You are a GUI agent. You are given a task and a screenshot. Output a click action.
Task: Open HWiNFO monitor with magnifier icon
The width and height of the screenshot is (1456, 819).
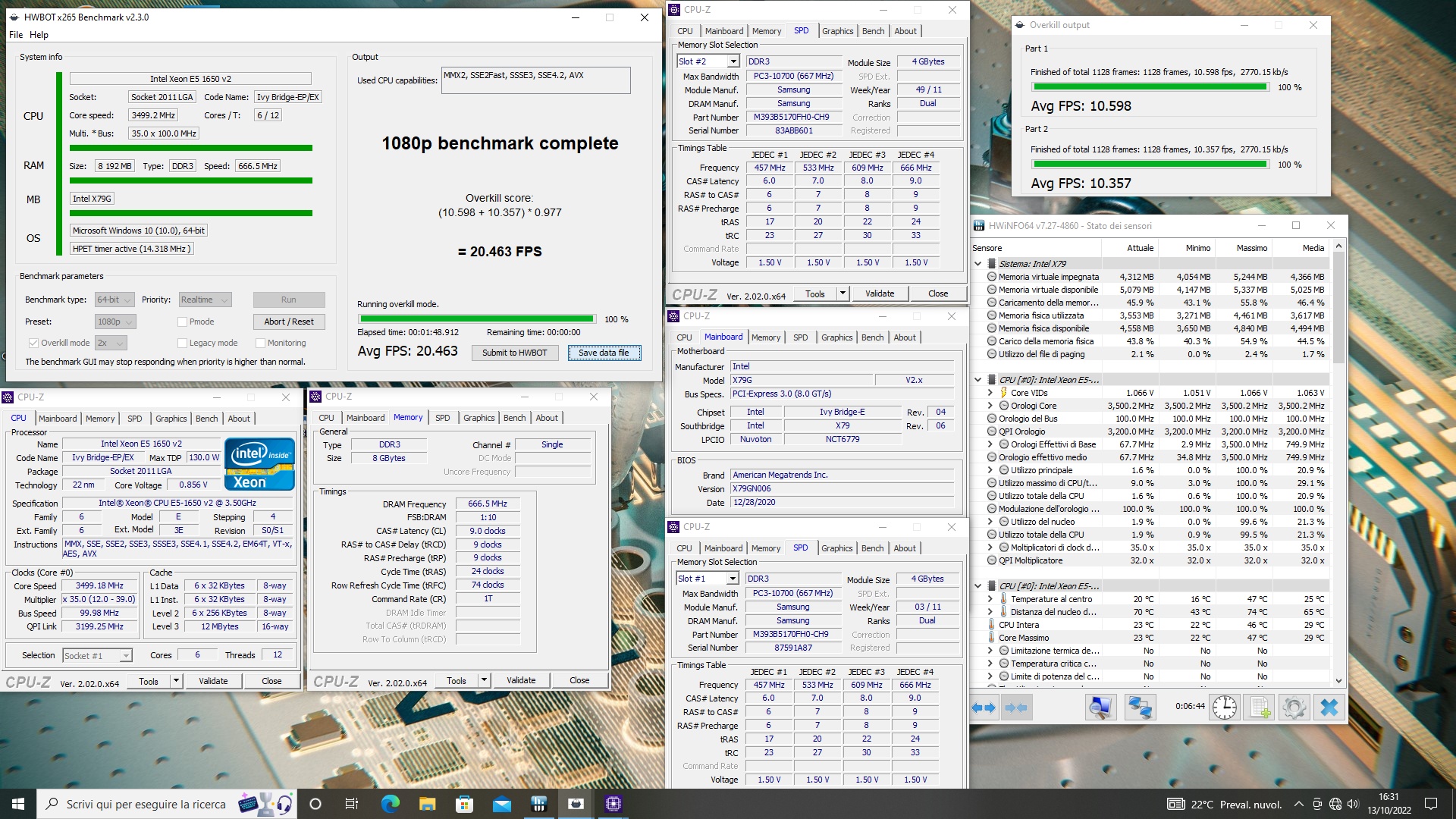click(x=1100, y=708)
